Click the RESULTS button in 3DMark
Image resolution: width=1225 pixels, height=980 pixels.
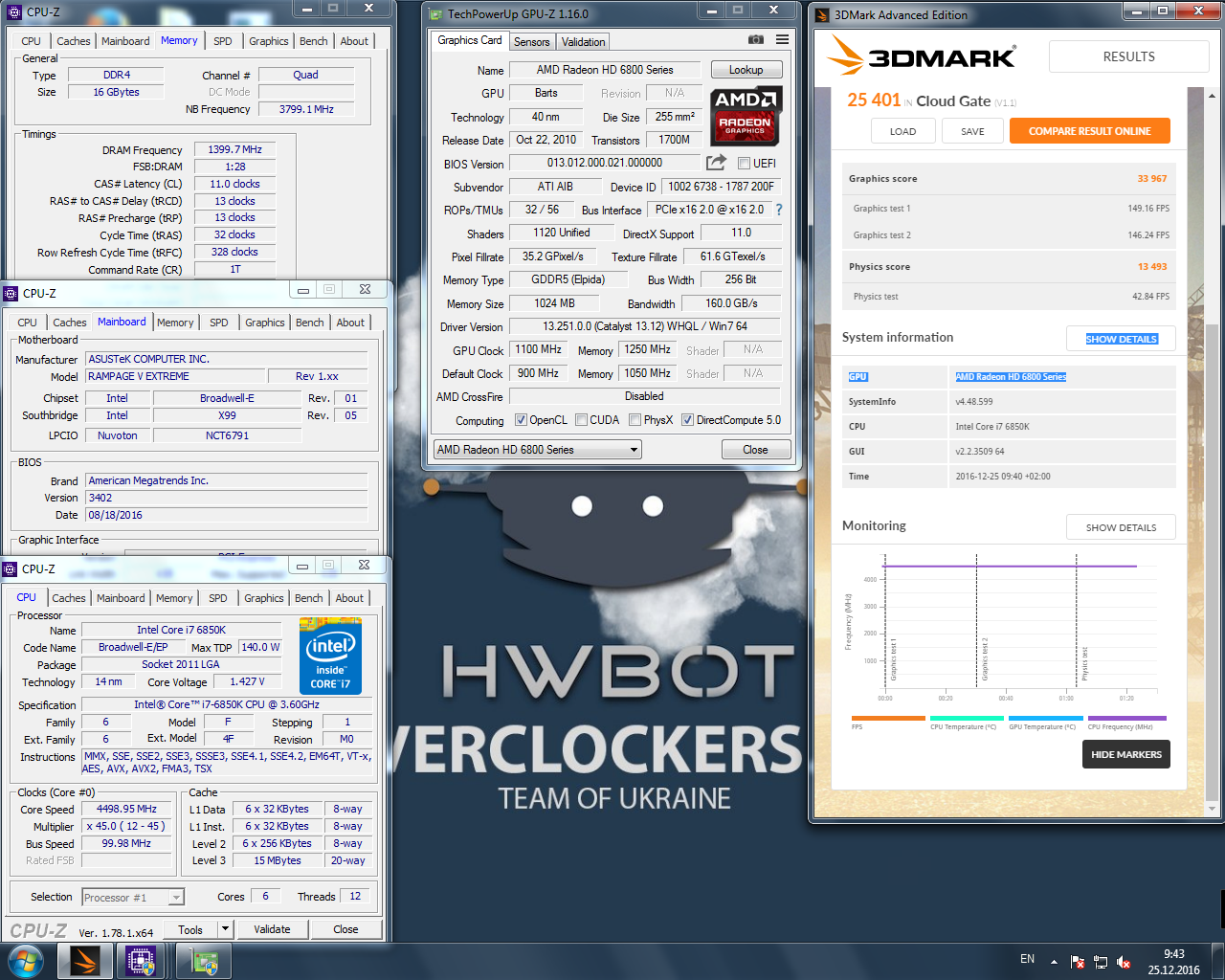click(x=1128, y=56)
